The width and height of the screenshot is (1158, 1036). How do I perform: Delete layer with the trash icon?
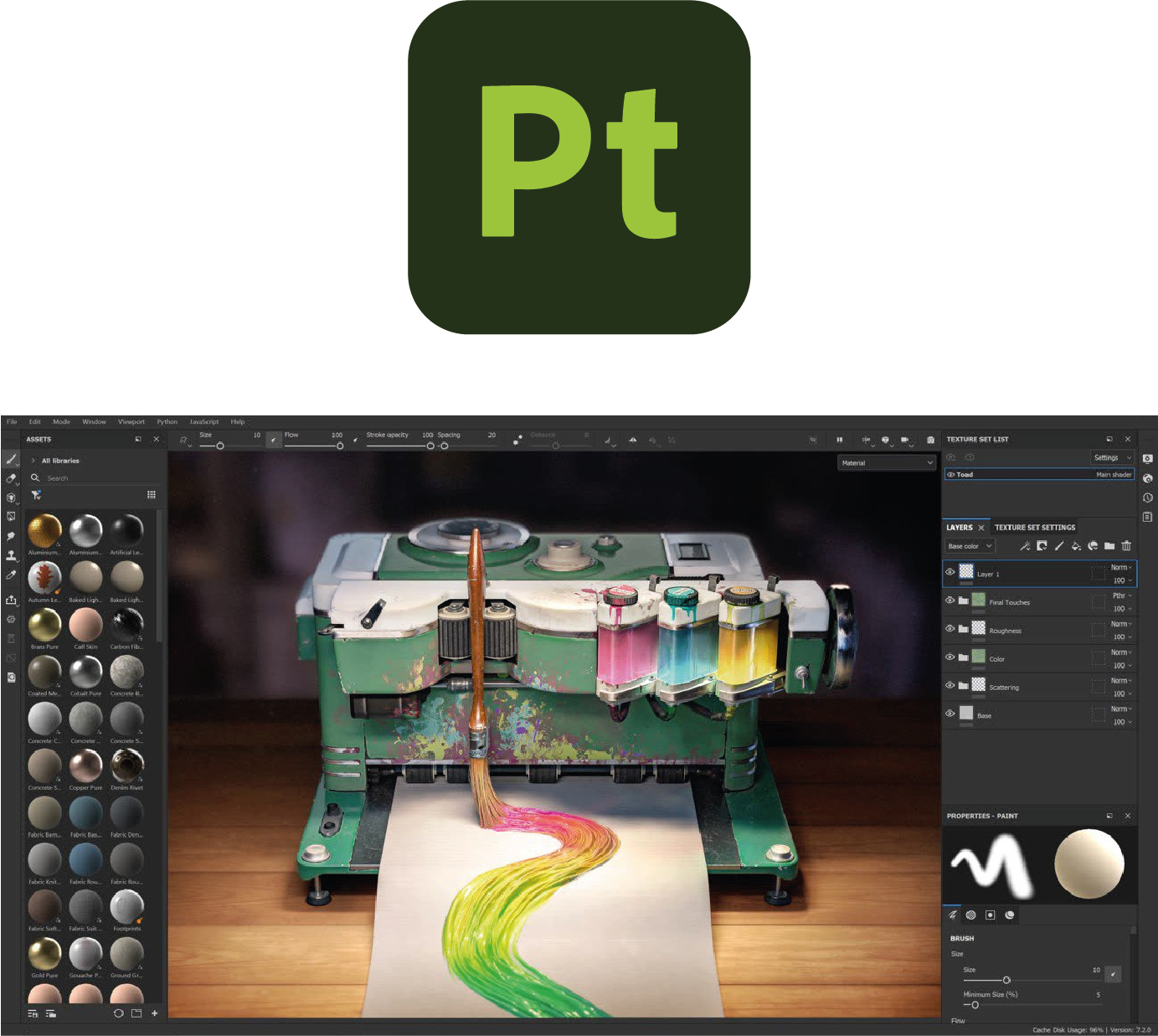click(x=1126, y=546)
